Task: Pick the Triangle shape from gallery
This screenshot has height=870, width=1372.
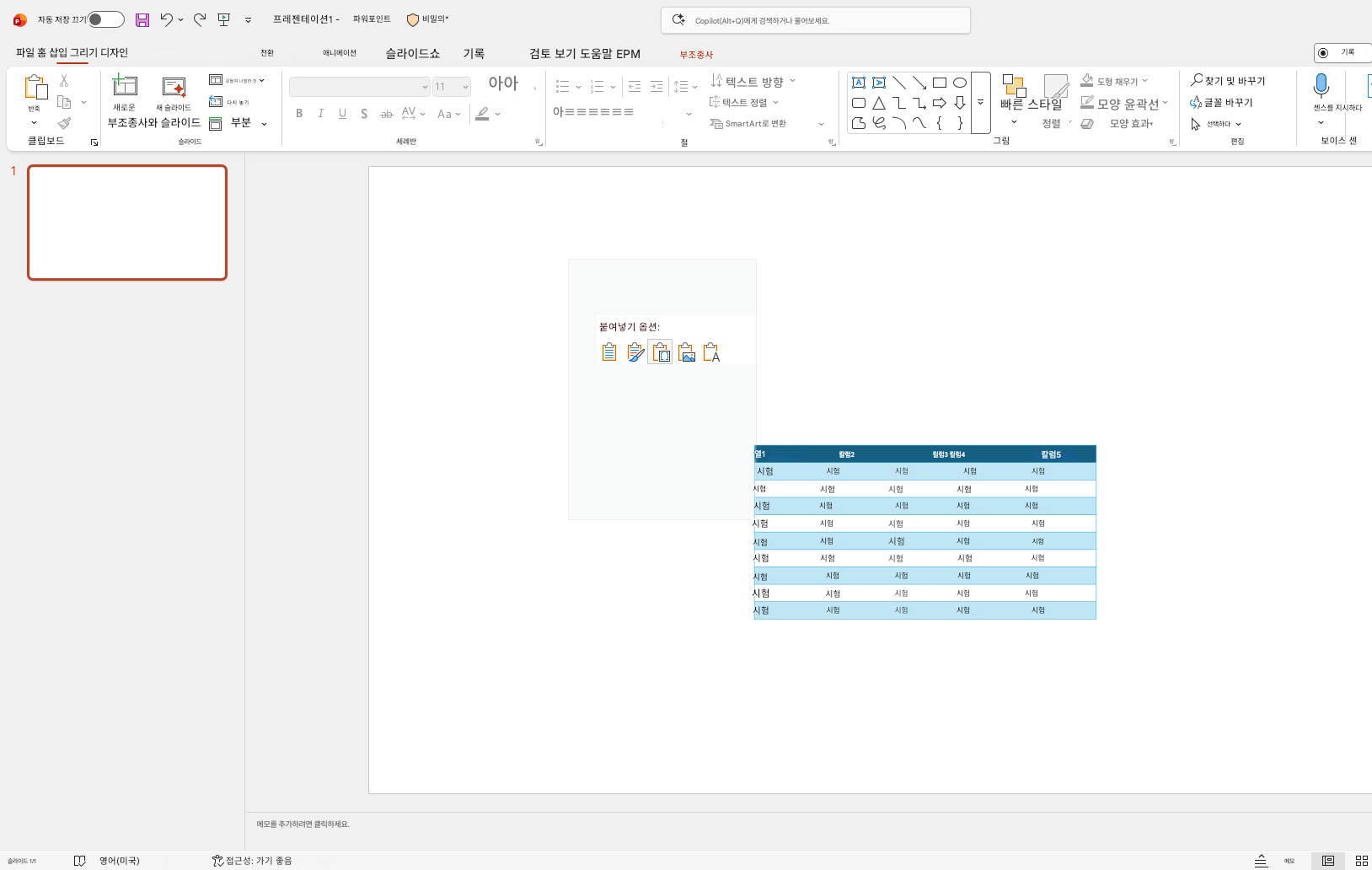Action: point(879,103)
